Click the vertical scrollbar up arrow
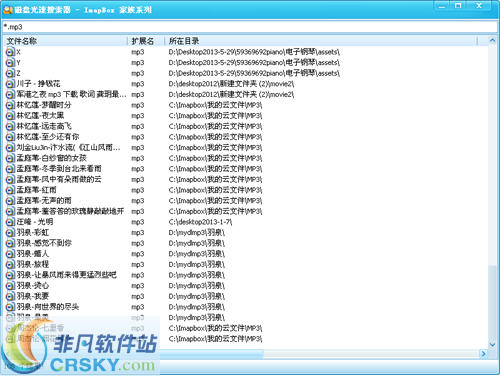The height and width of the screenshot is (376, 500). (492, 41)
